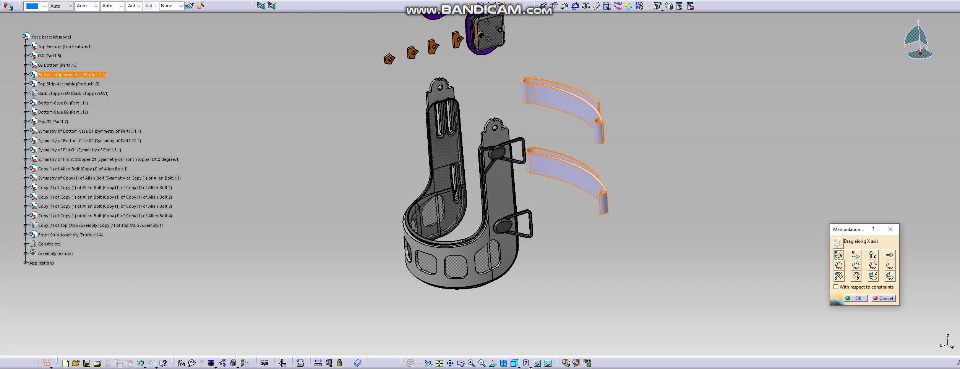
Task: Click Cancel in the Manipulation dialog
Action: click(883, 298)
